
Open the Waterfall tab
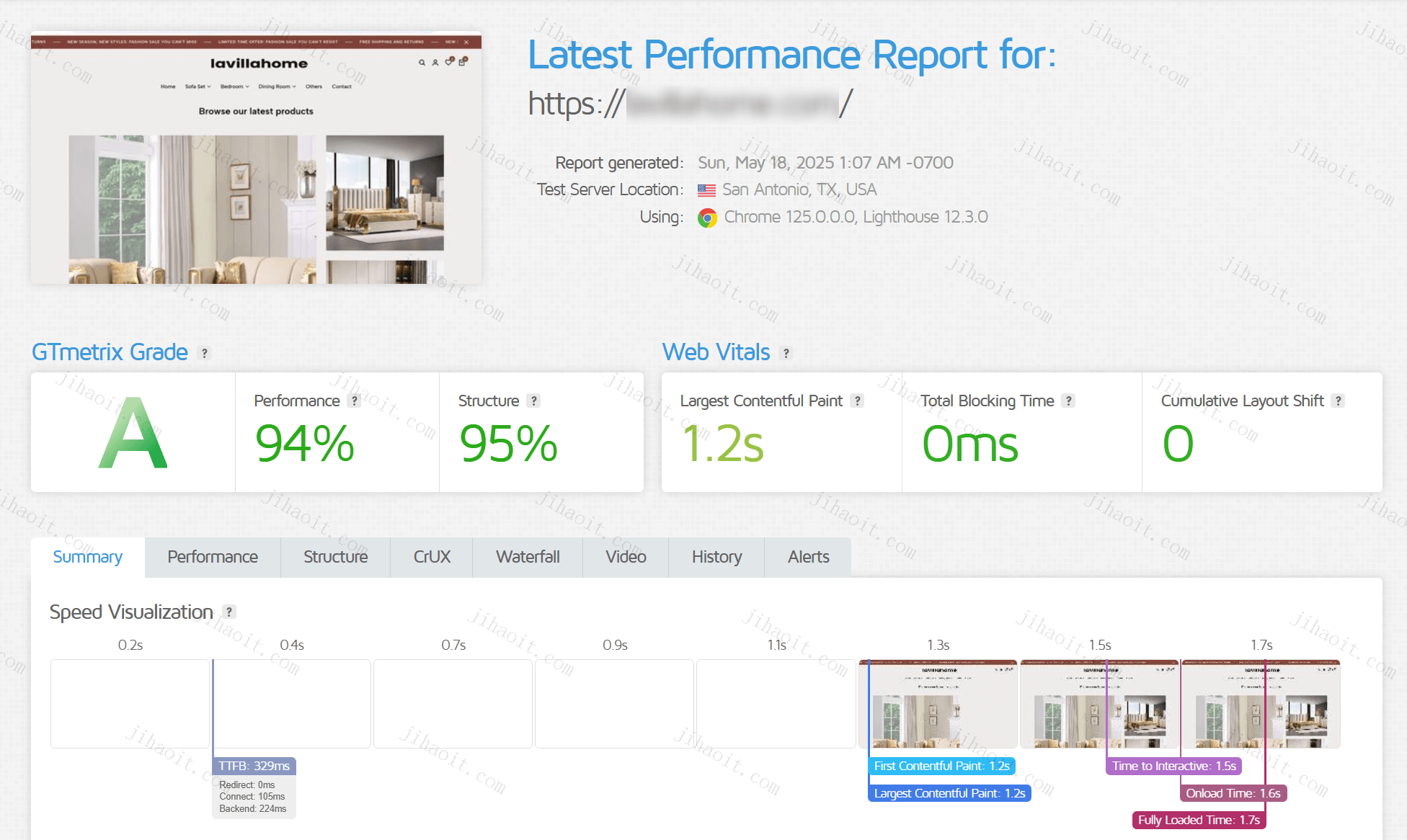click(528, 557)
